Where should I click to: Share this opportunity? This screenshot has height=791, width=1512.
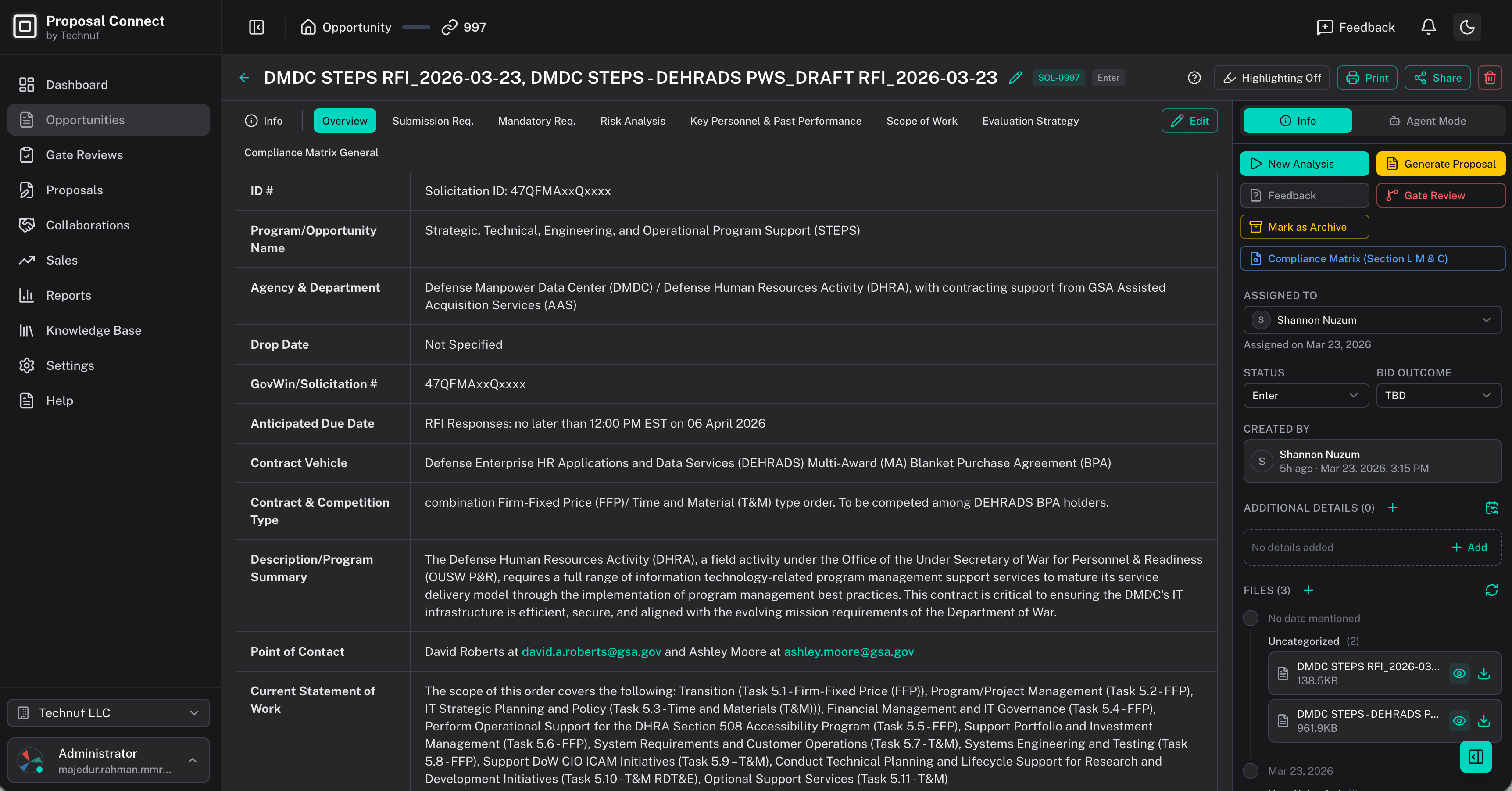point(1437,78)
